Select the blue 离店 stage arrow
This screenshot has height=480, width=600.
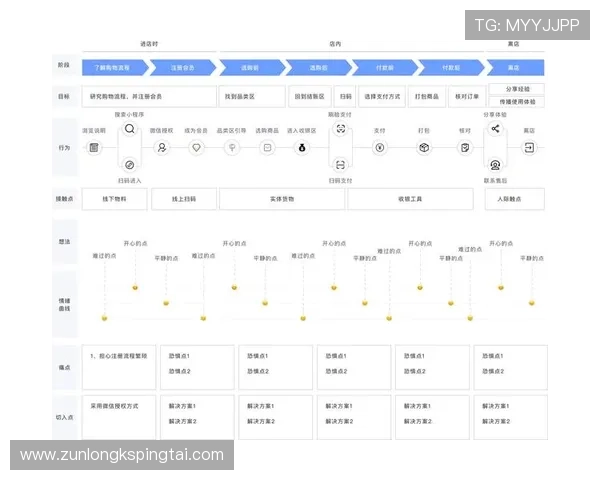(515, 68)
